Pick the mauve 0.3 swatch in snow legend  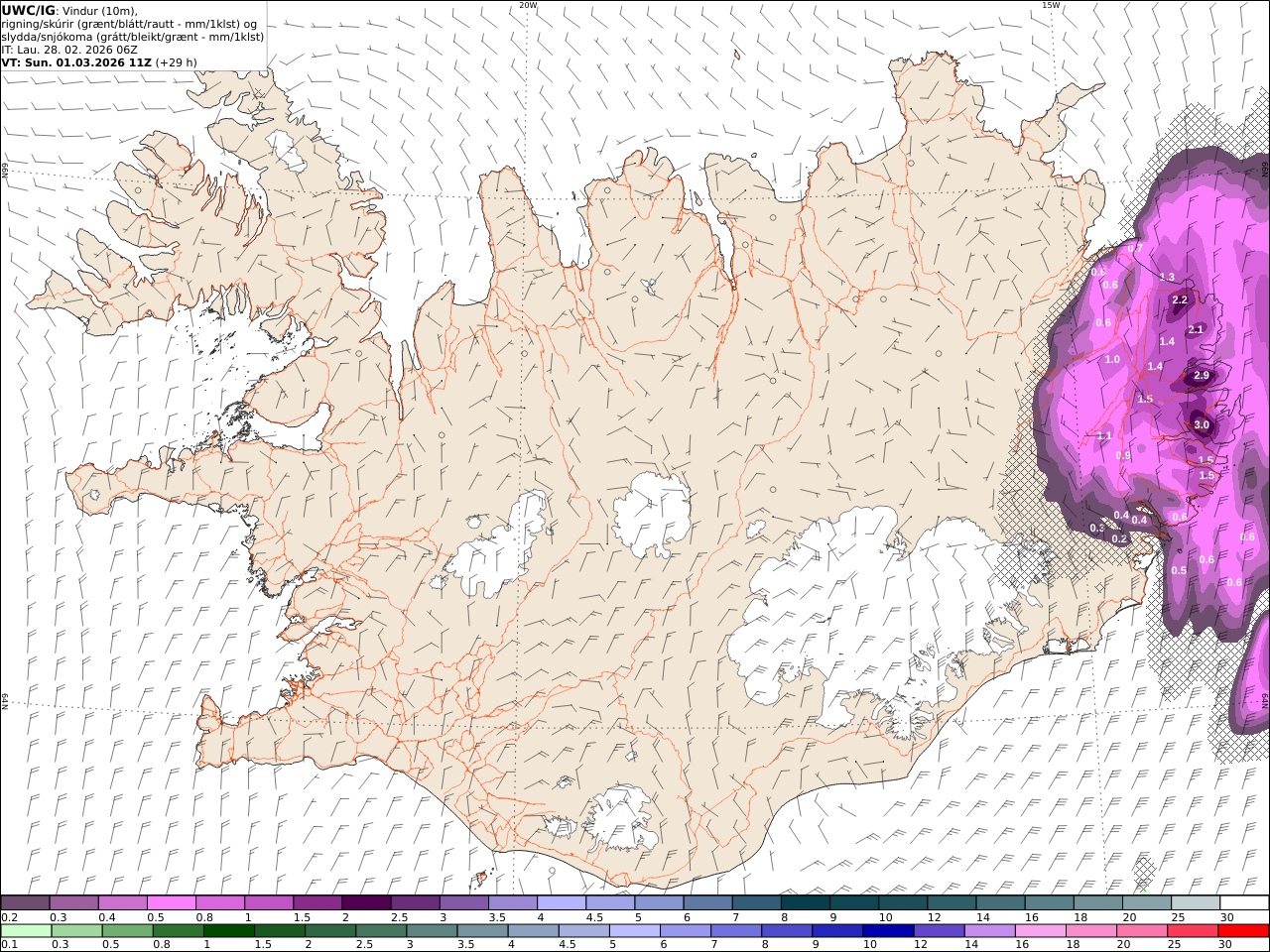(x=73, y=902)
